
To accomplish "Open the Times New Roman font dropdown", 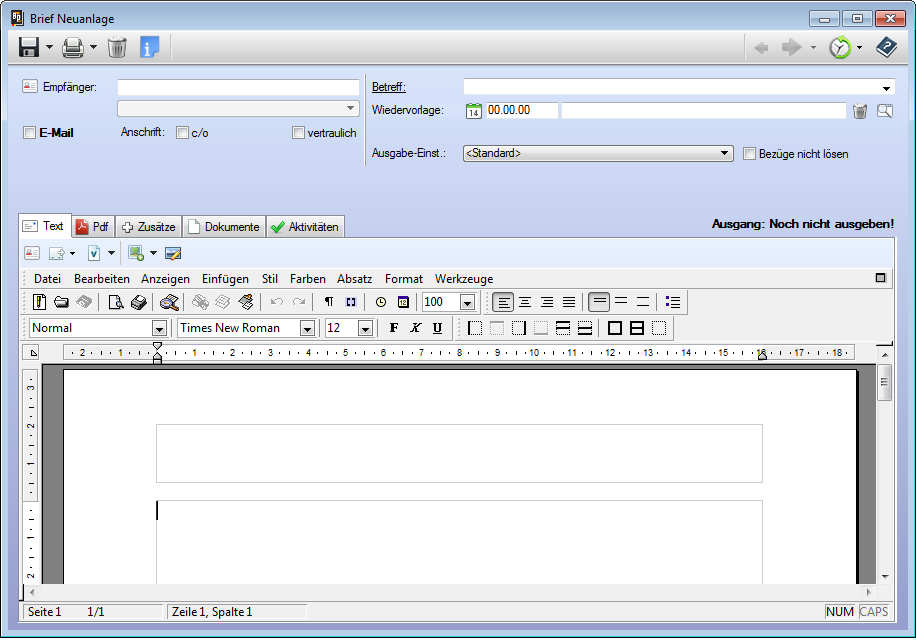I will [x=307, y=329].
